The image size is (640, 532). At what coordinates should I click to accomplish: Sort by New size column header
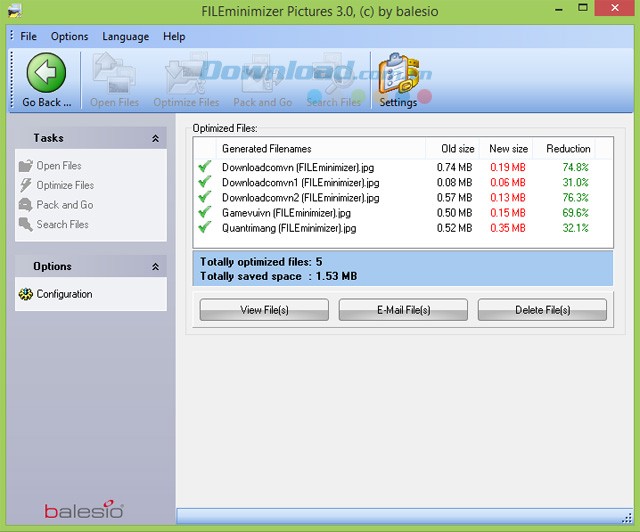[x=506, y=149]
